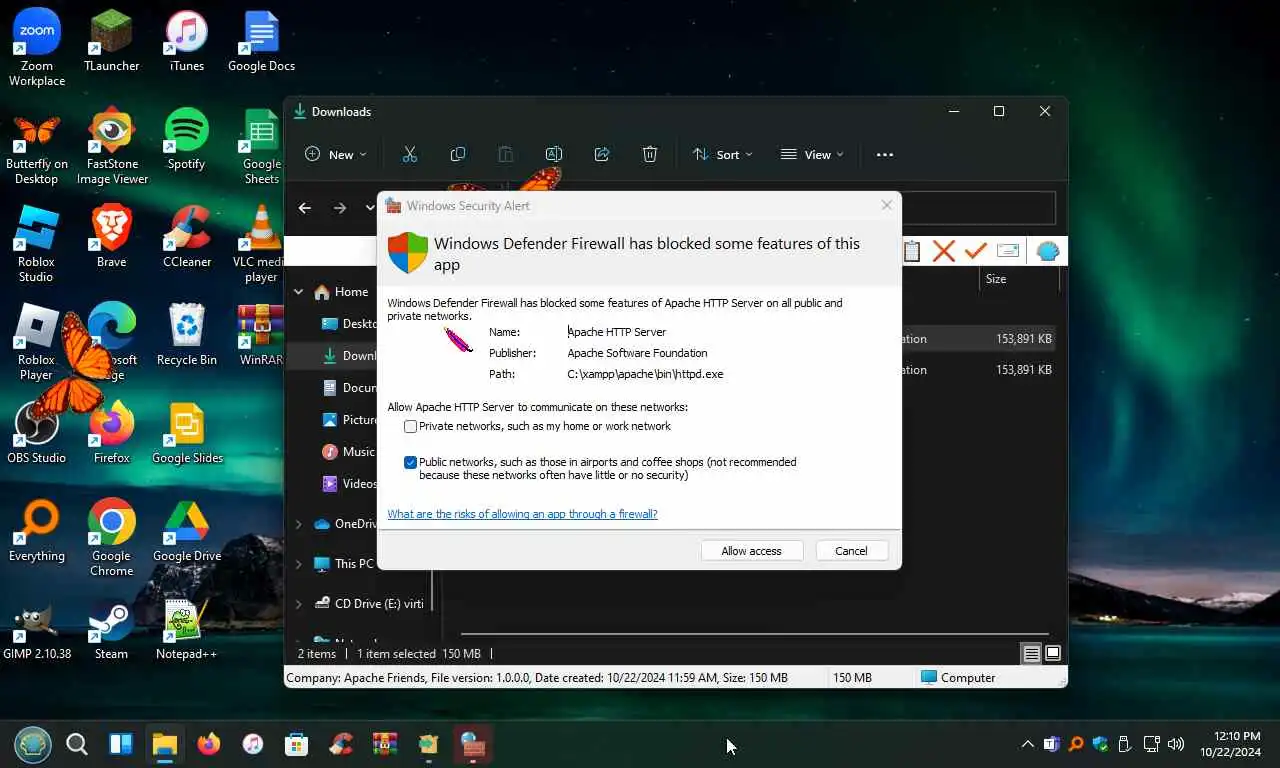Share the selected file from Downloads
The image size is (1280, 768).
[x=601, y=154]
